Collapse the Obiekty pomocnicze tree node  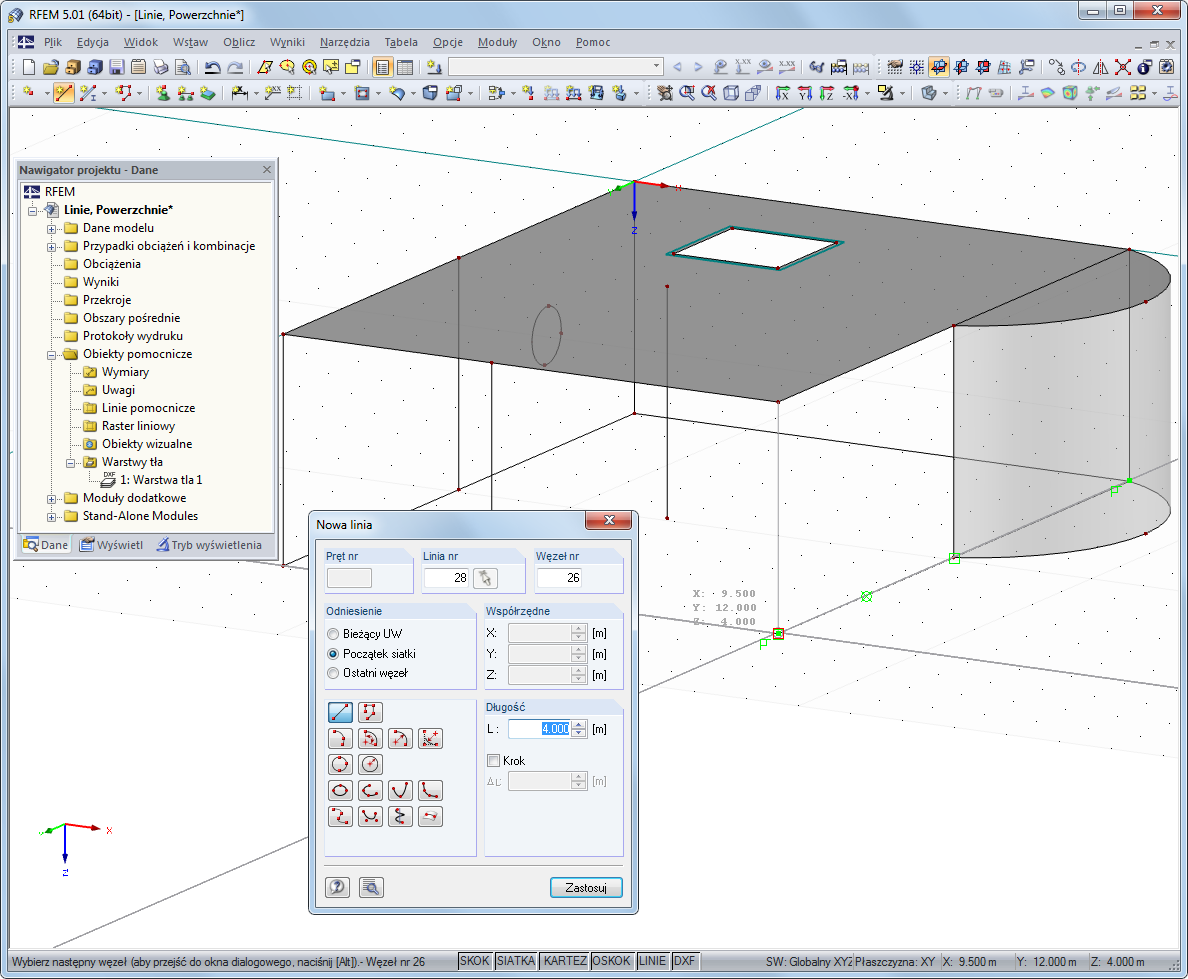[x=51, y=354]
